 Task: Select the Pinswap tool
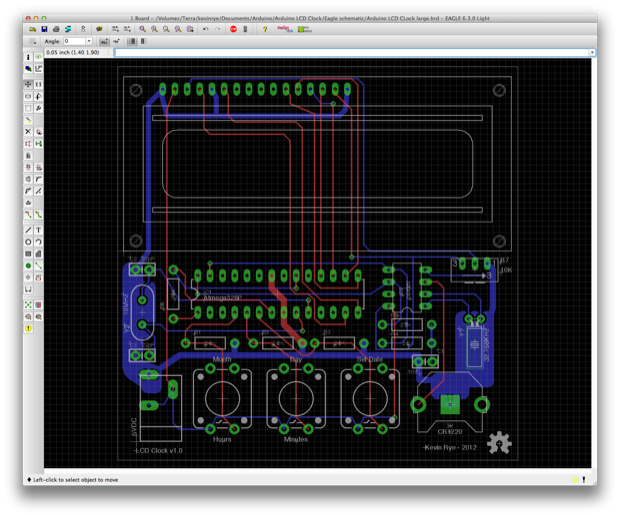click(x=28, y=144)
